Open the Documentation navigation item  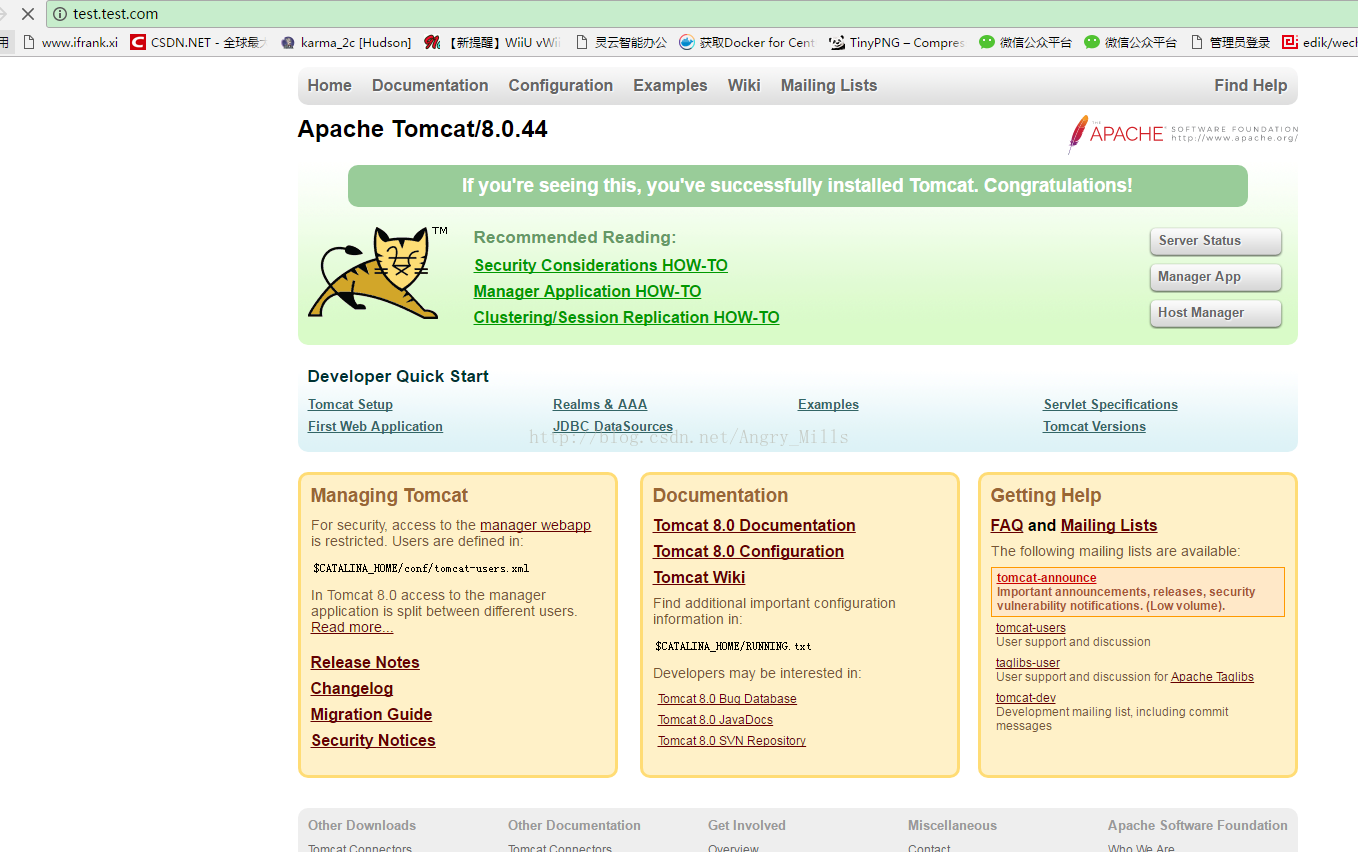point(430,86)
